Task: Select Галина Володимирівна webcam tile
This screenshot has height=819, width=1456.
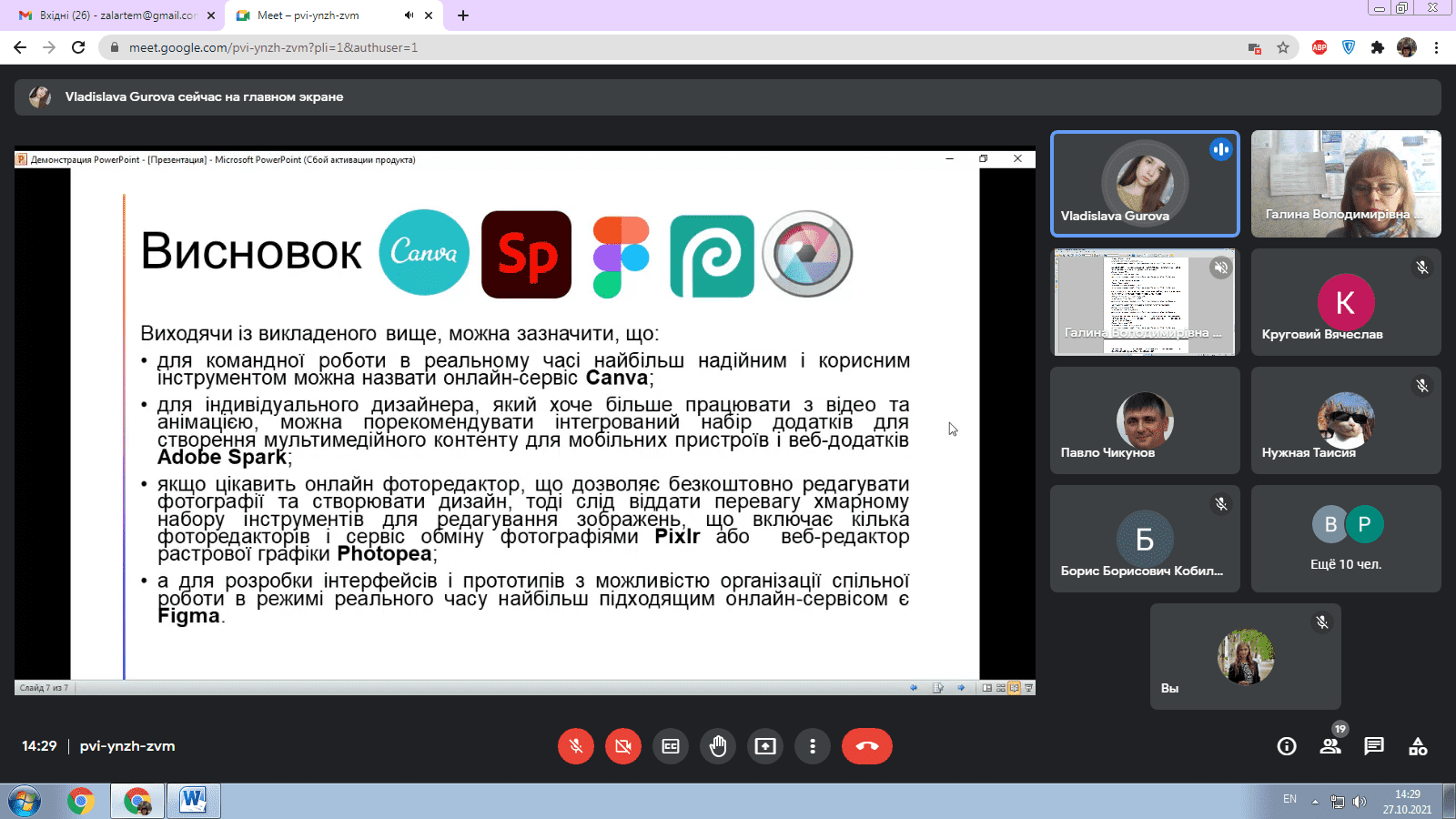Action: (x=1346, y=184)
